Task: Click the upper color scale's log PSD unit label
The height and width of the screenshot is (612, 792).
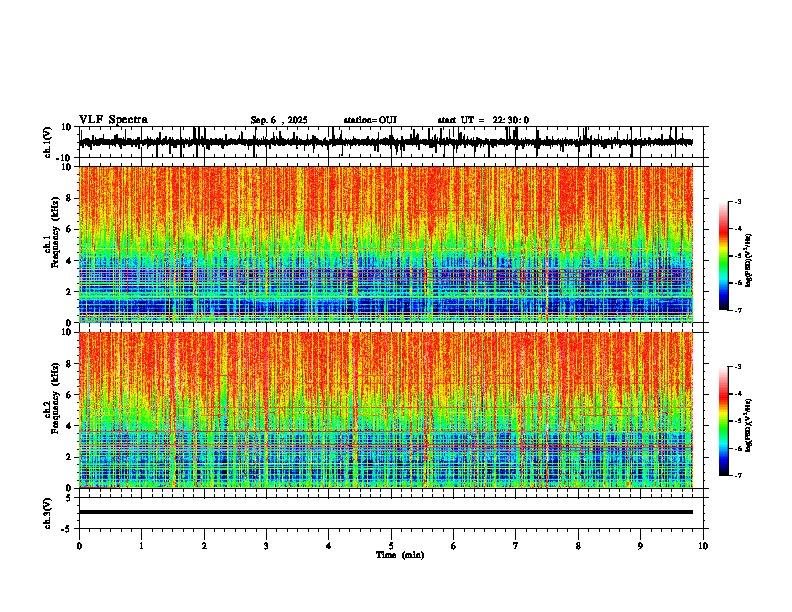Action: pos(749,260)
